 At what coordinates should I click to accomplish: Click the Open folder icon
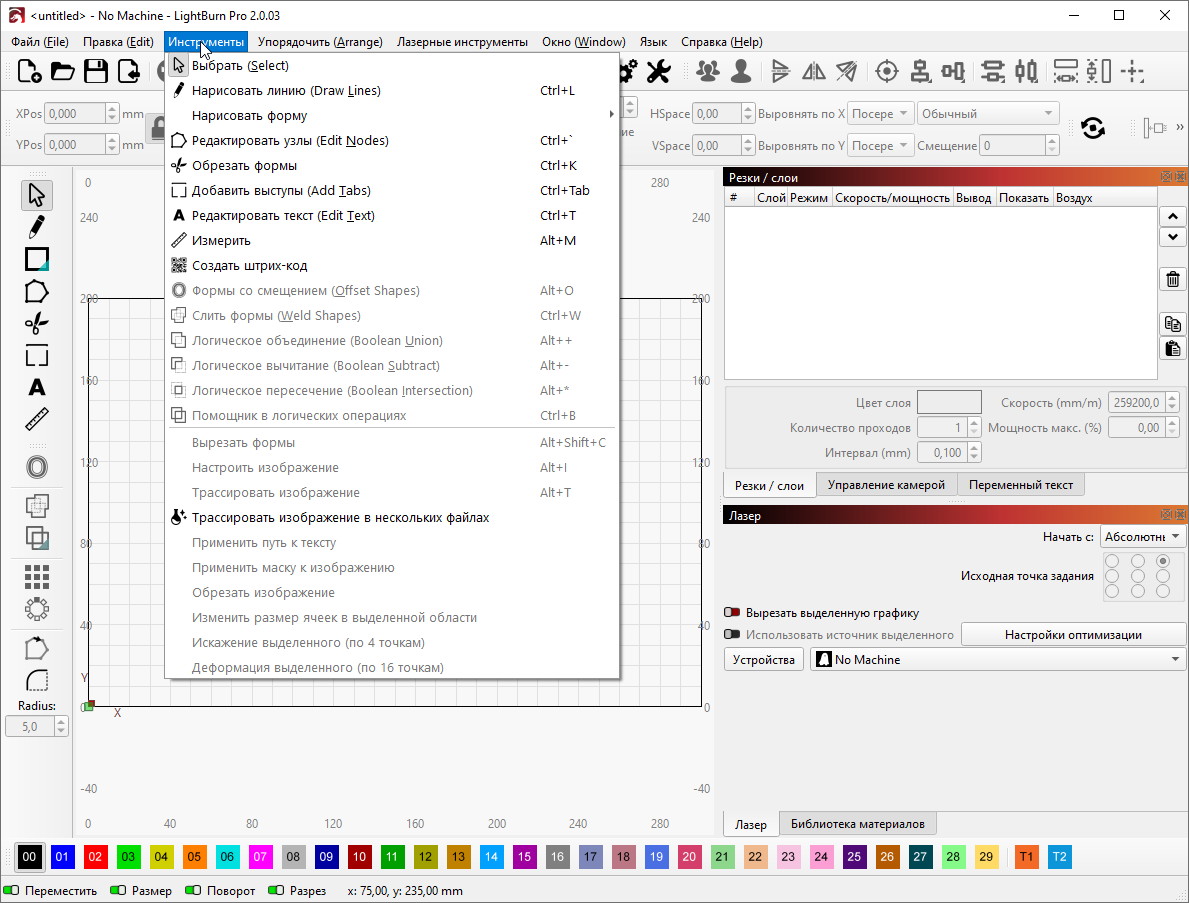pyautogui.click(x=62, y=71)
